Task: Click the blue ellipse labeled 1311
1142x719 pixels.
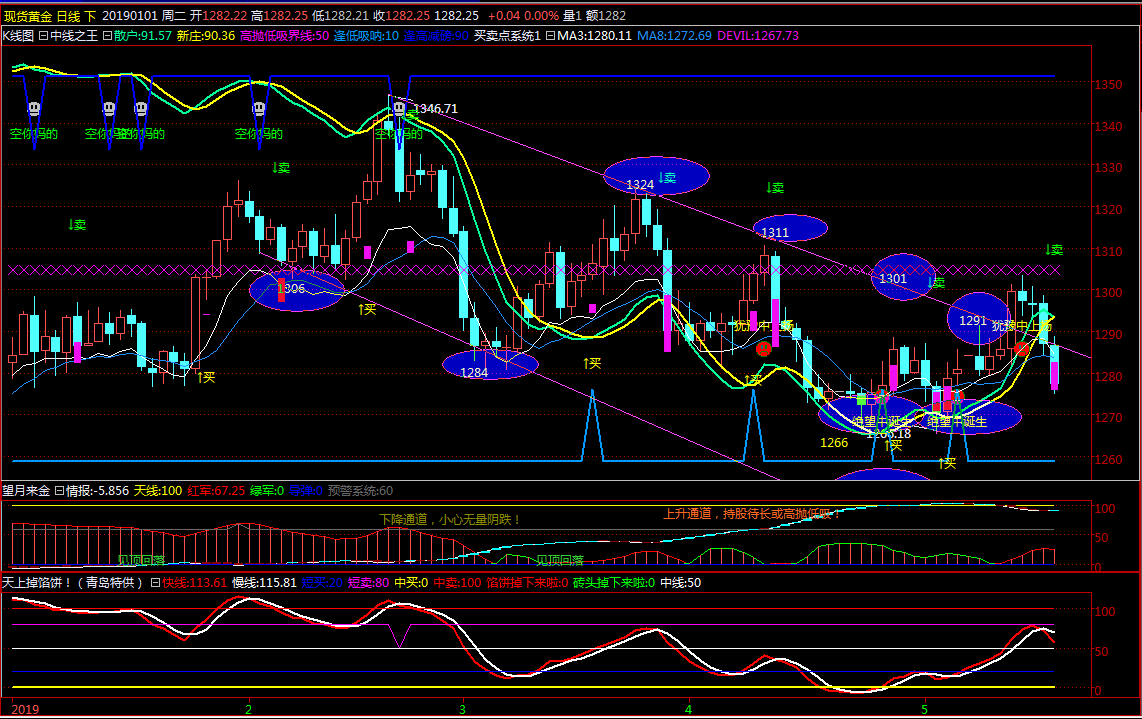Action: 790,229
